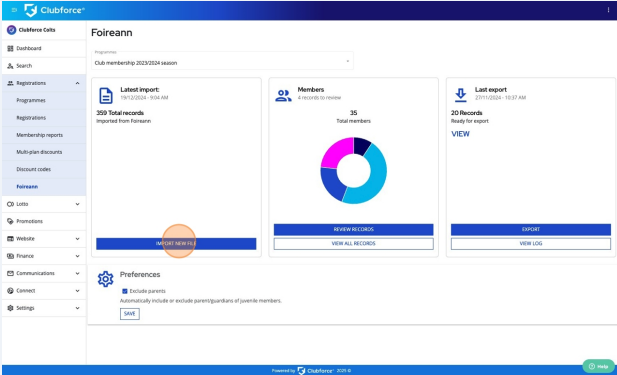Click the View Log button
The width and height of the screenshot is (617, 375).
click(531, 244)
